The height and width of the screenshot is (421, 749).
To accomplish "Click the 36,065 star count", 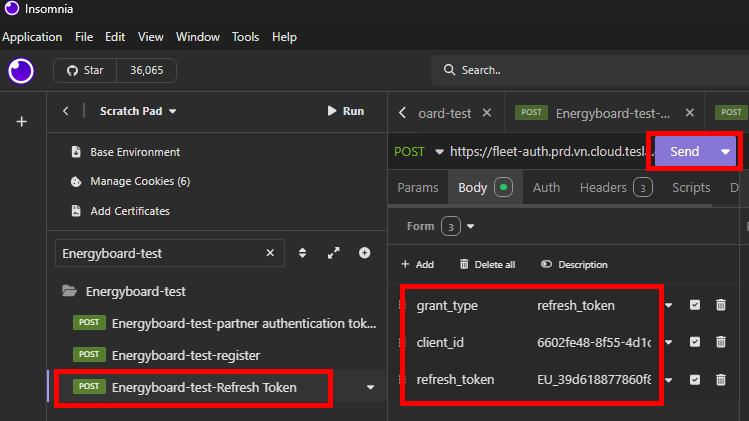I will point(147,71).
